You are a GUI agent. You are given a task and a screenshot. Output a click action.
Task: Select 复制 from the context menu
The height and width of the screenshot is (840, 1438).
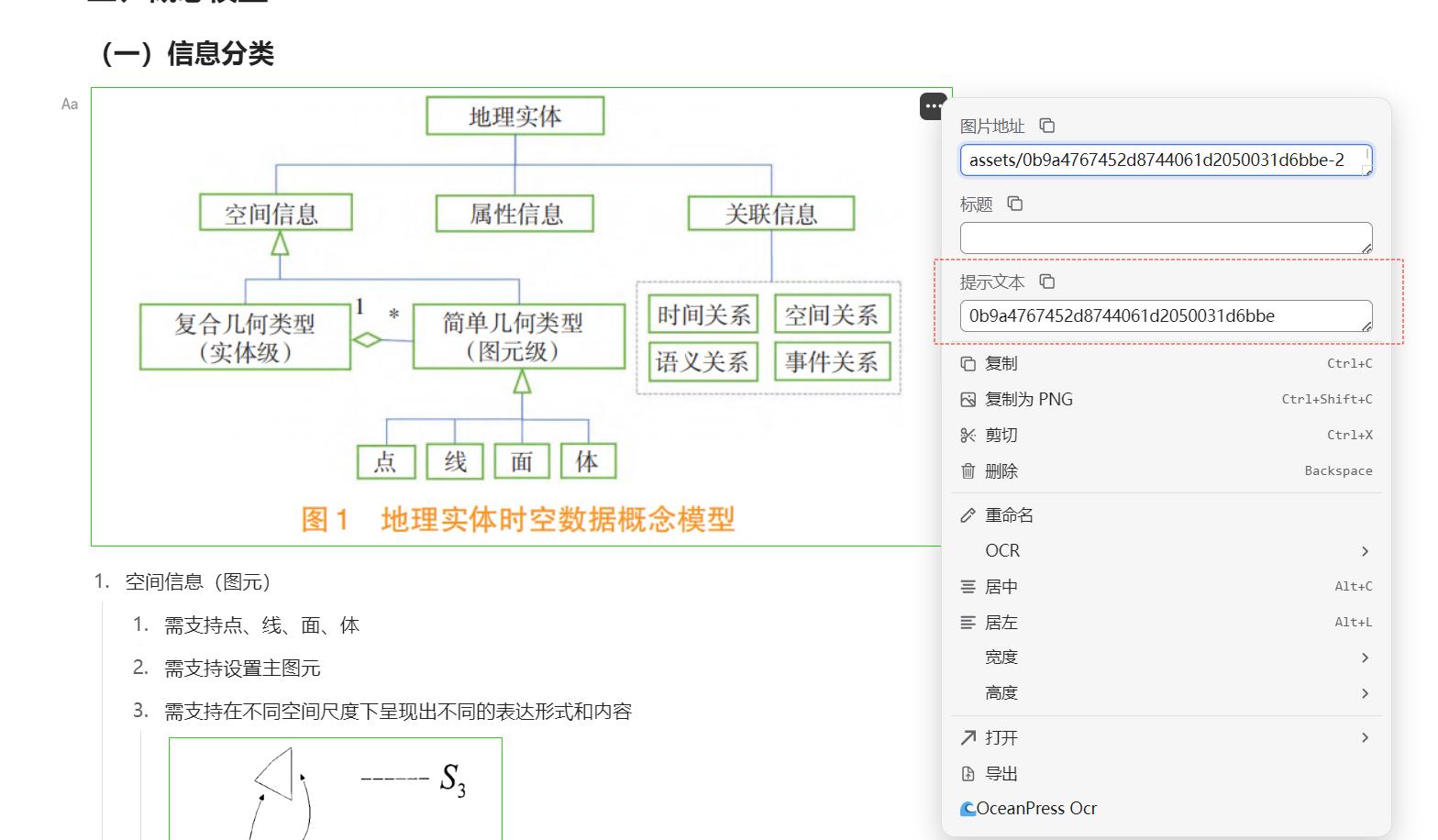pos(1167,363)
